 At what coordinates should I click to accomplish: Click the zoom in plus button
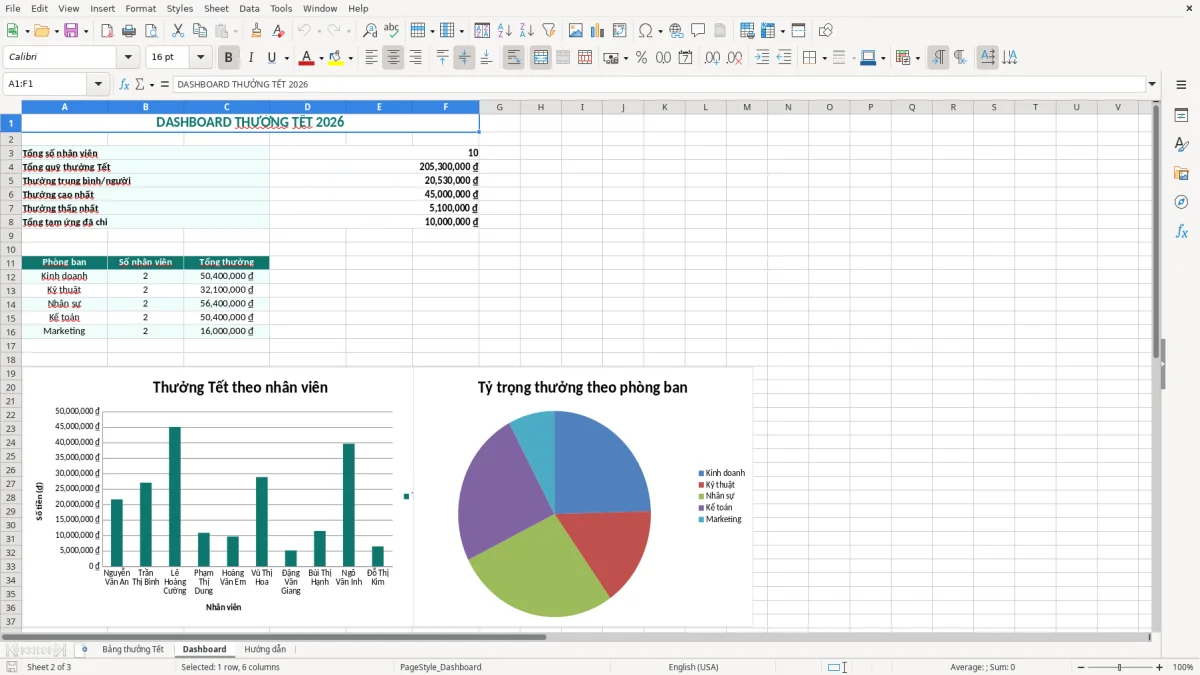(x=1159, y=667)
